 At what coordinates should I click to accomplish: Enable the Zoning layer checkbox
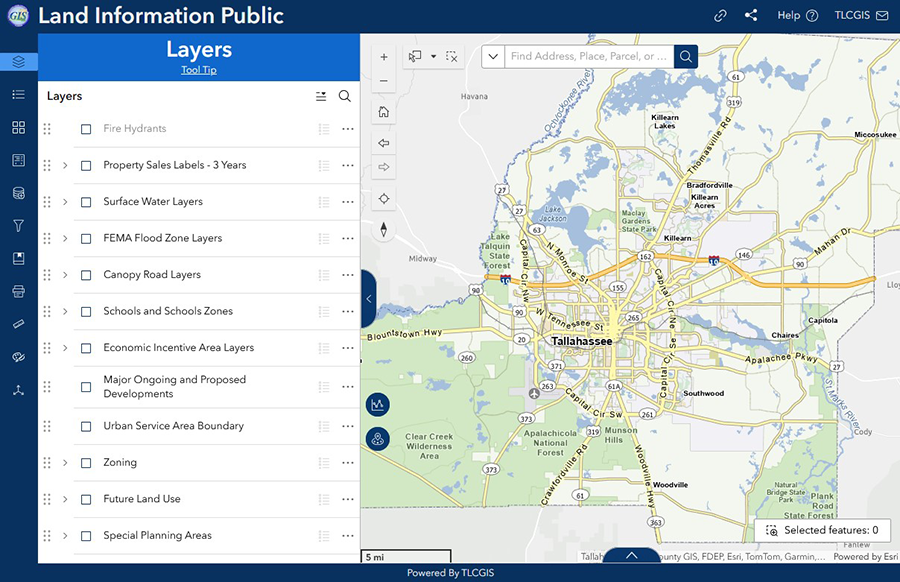click(86, 463)
